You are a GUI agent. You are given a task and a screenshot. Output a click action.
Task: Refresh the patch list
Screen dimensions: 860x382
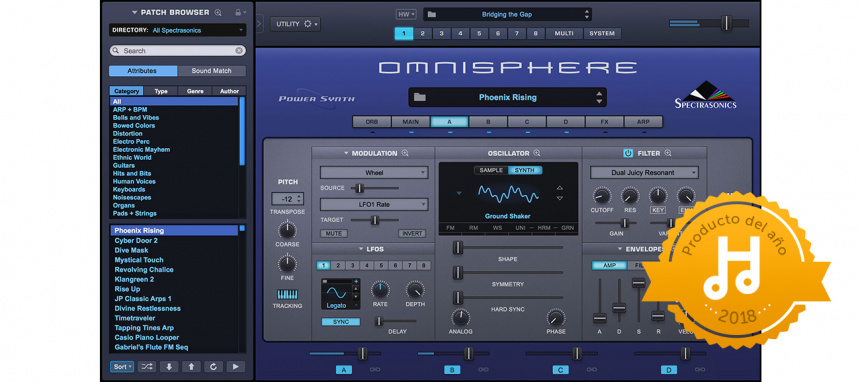click(213, 367)
